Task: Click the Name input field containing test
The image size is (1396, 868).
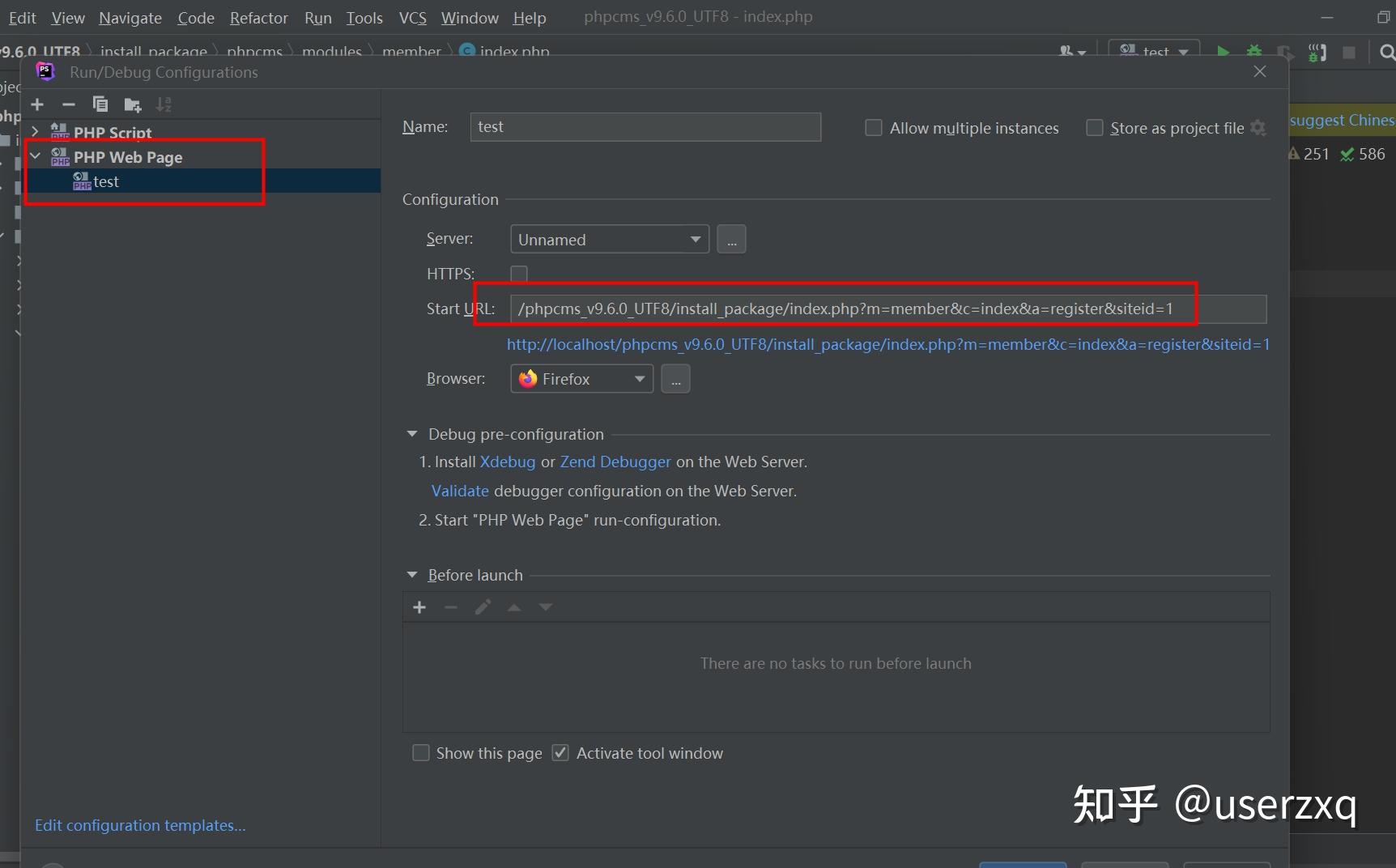Action: 644,126
